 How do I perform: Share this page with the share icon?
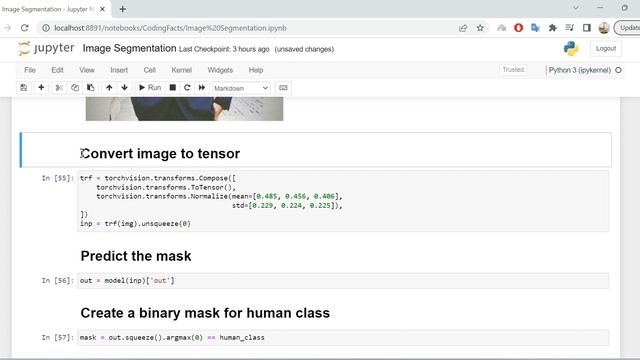coord(463,28)
